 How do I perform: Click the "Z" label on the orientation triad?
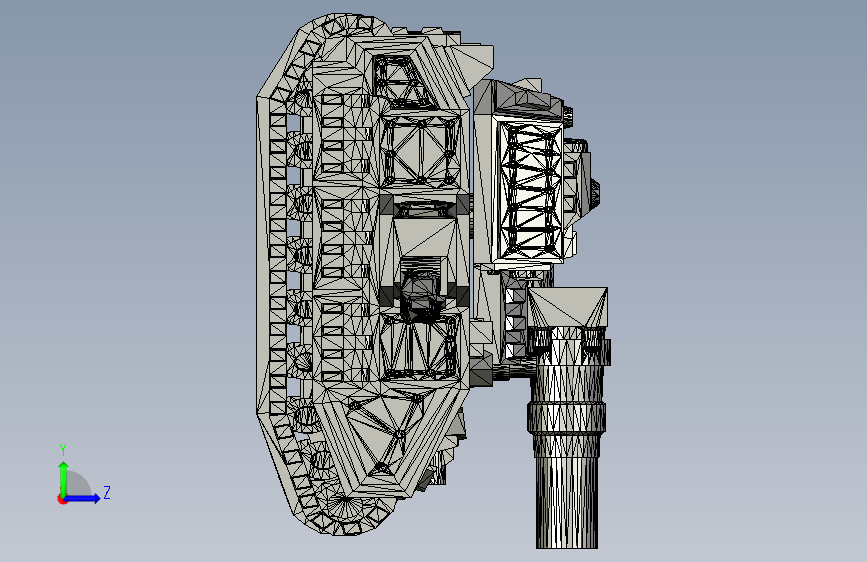107,492
